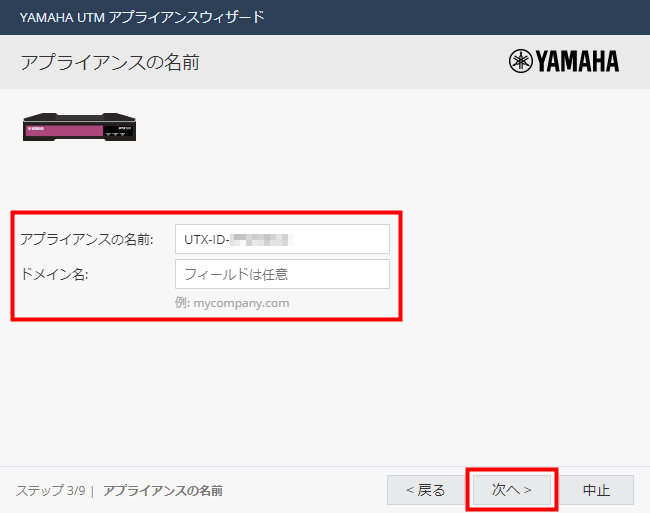Screen dimensions: 650x513
Task: Click the YAMAHA wordmark in header
Action: click(x=577, y=62)
